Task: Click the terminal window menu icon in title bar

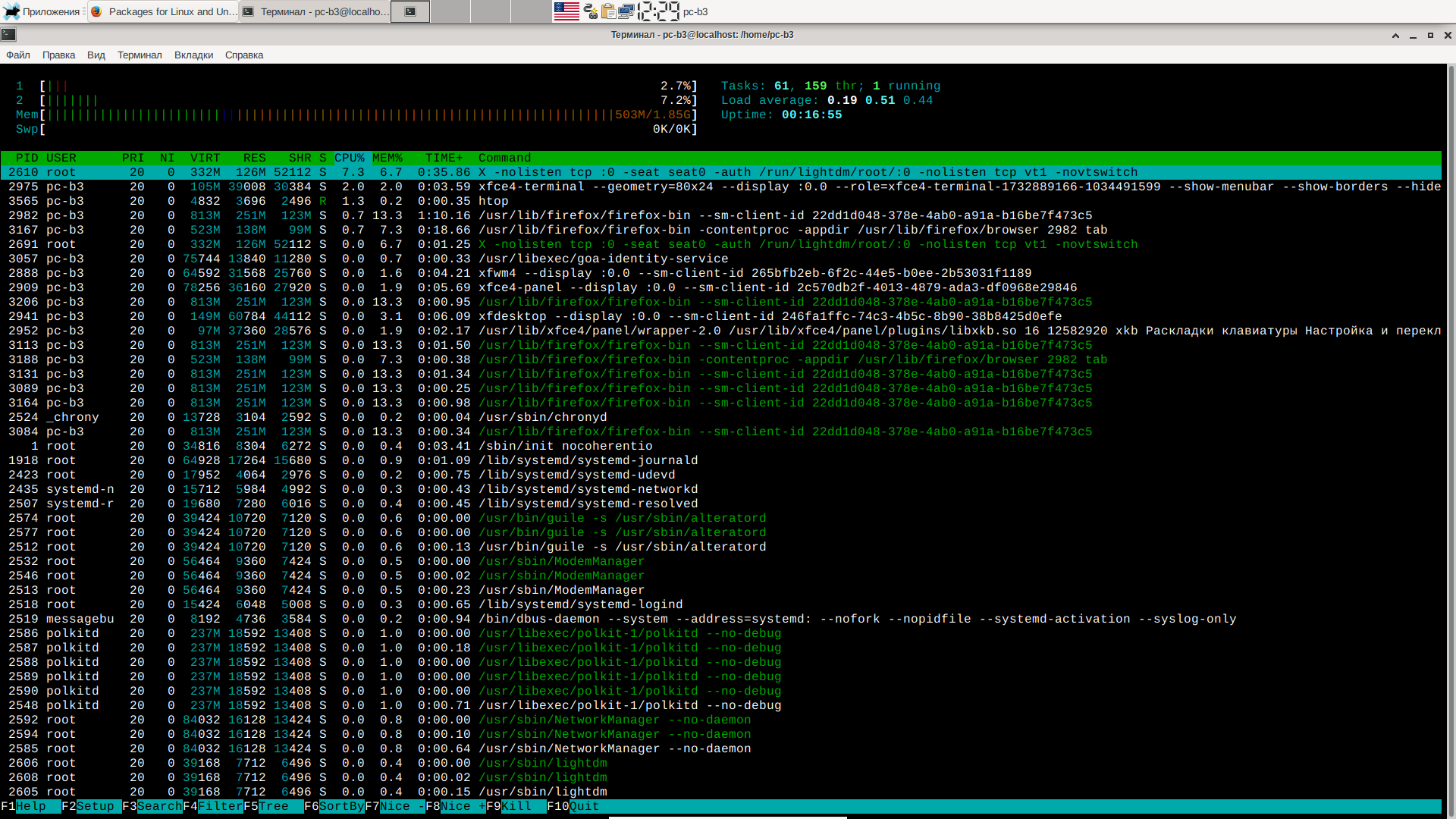Action: (8, 34)
